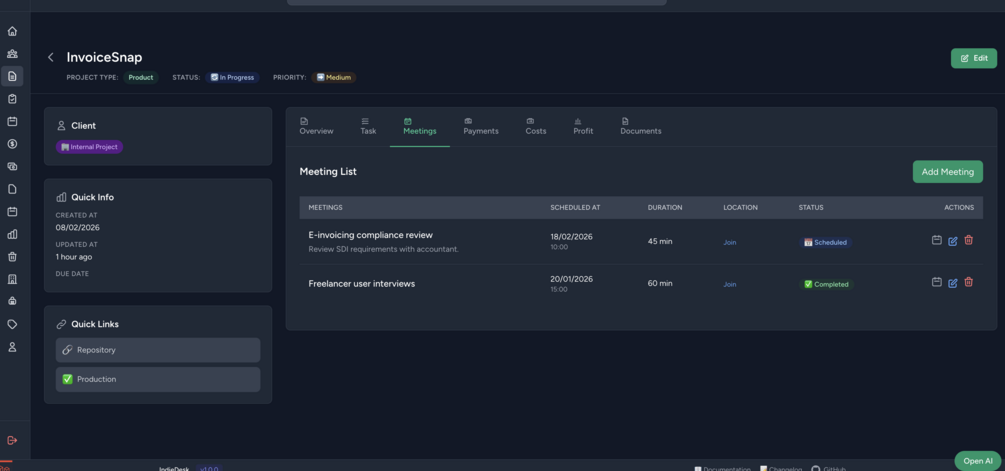Screen dimensions: 1005x471
Task: Open the building company sidebar icon
Action: (12, 279)
